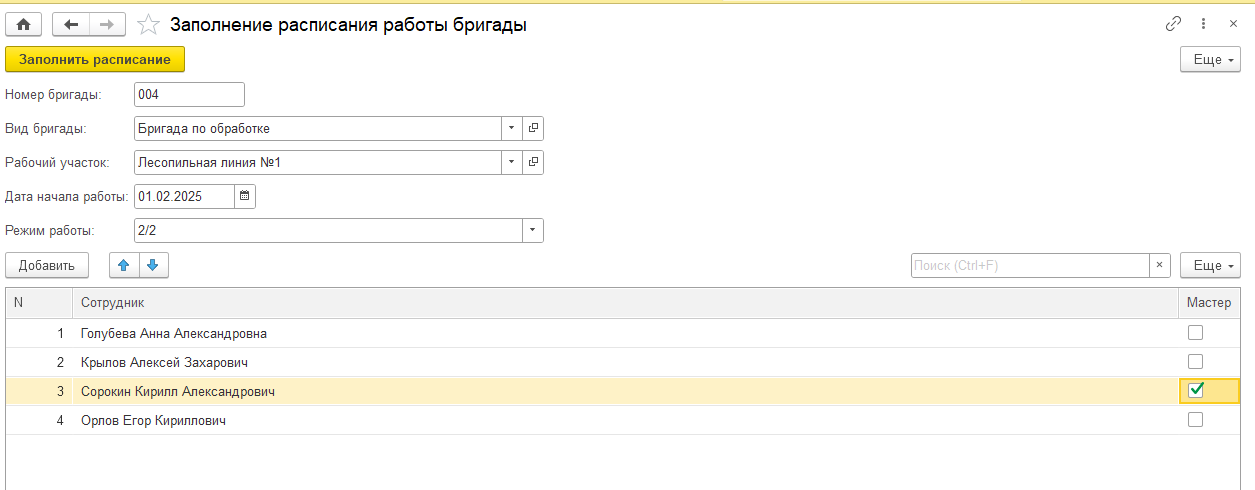Uncheck Мастер for Сорокин Кирилл Александрович

click(1195, 391)
